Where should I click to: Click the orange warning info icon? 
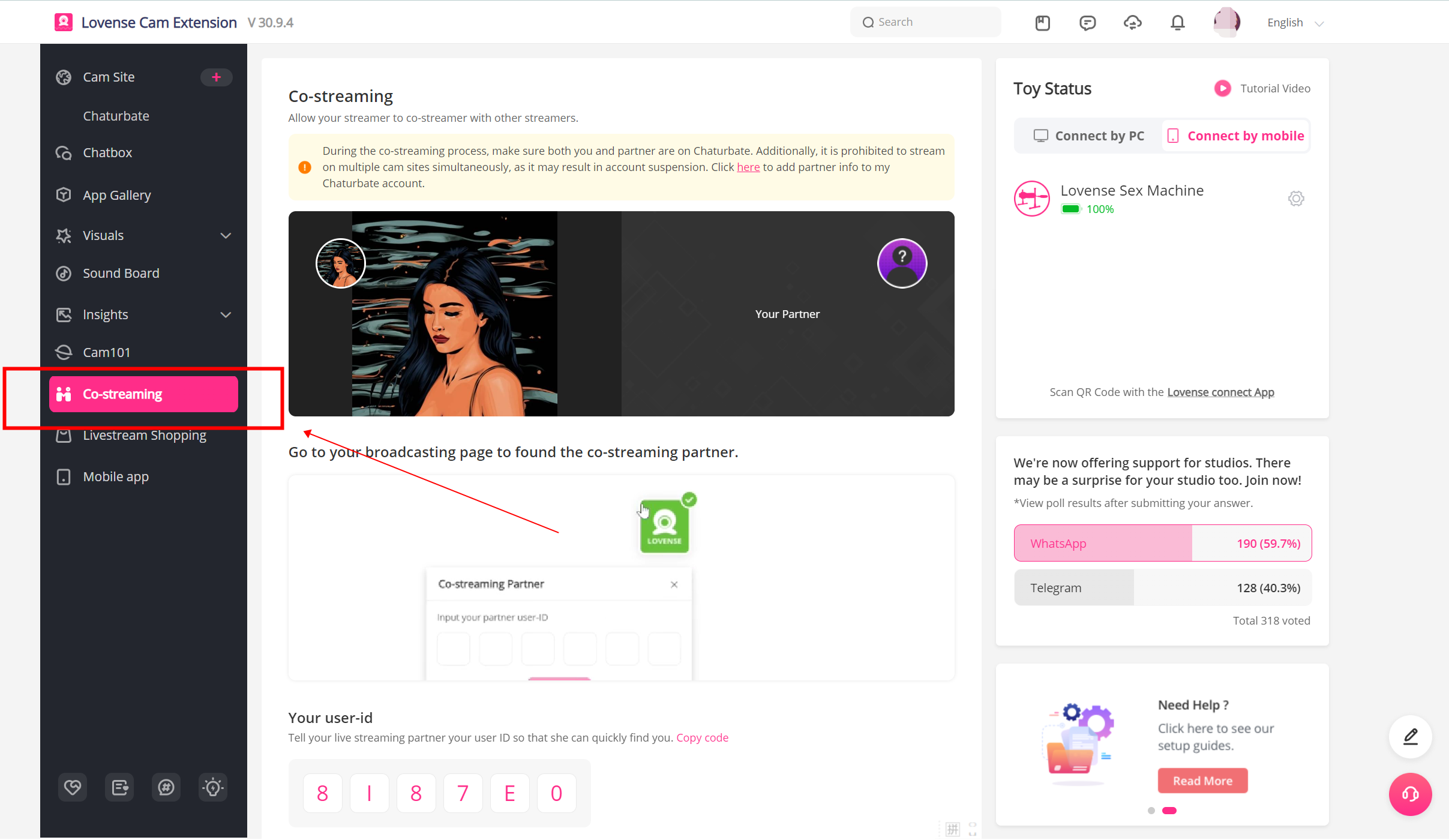click(305, 167)
